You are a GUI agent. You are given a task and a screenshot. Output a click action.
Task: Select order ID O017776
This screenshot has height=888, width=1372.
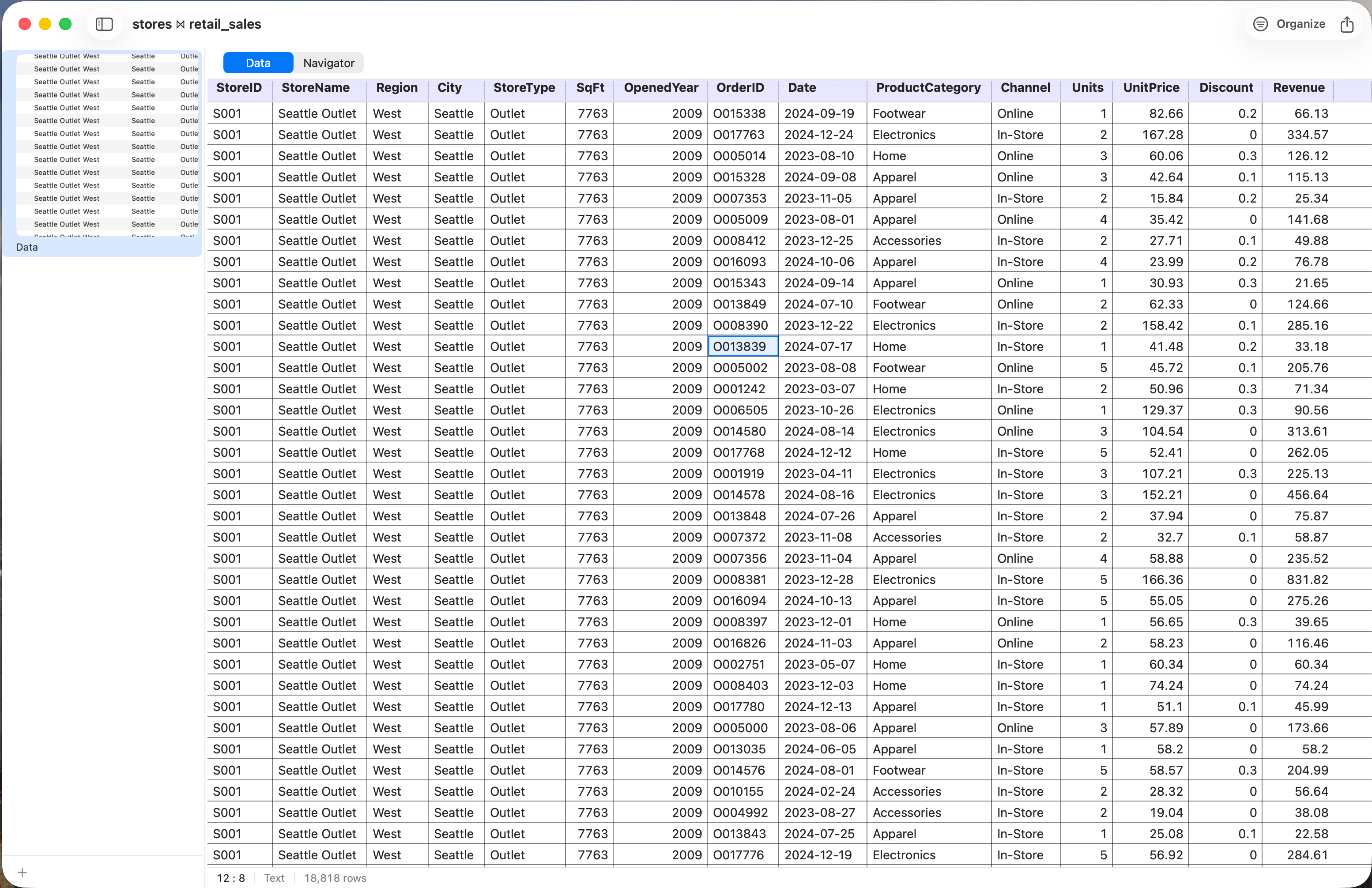coord(743,855)
